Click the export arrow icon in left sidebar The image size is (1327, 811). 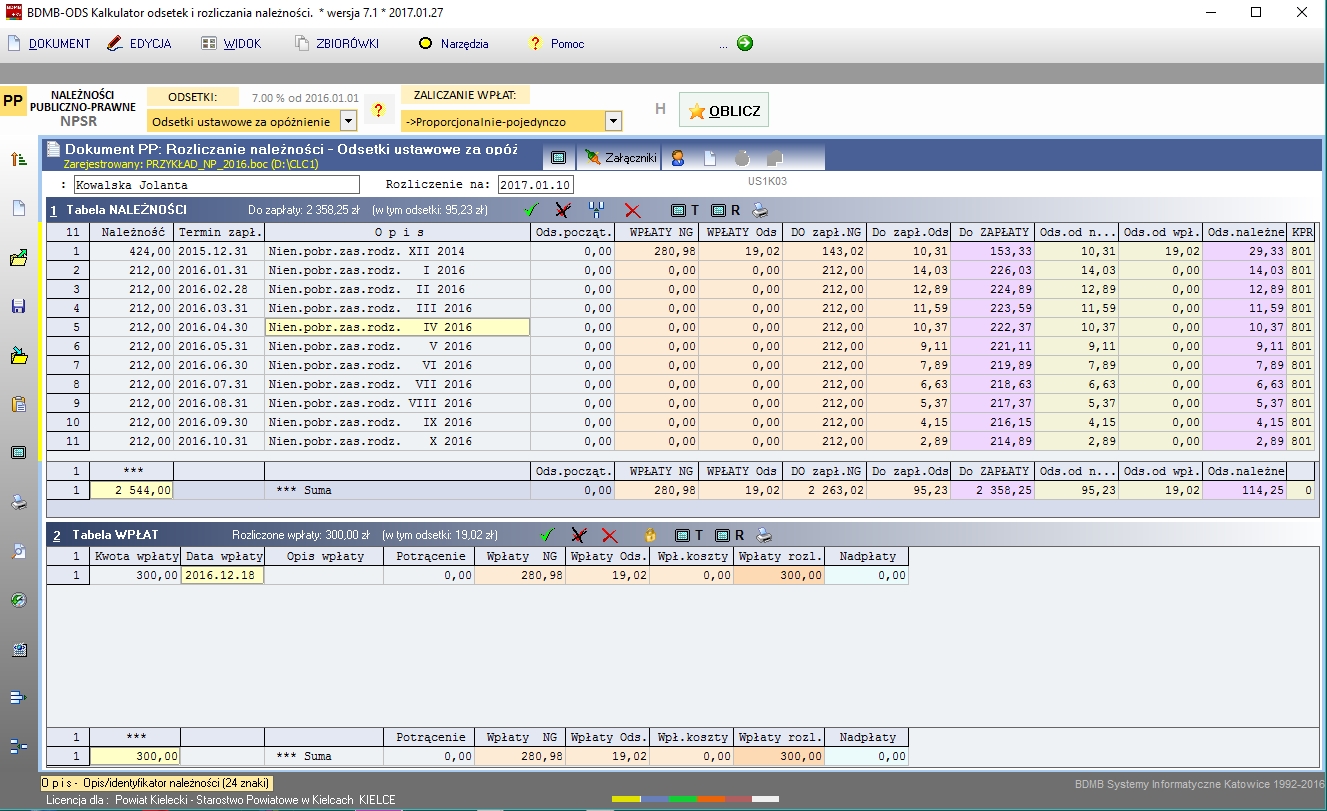(x=18, y=697)
